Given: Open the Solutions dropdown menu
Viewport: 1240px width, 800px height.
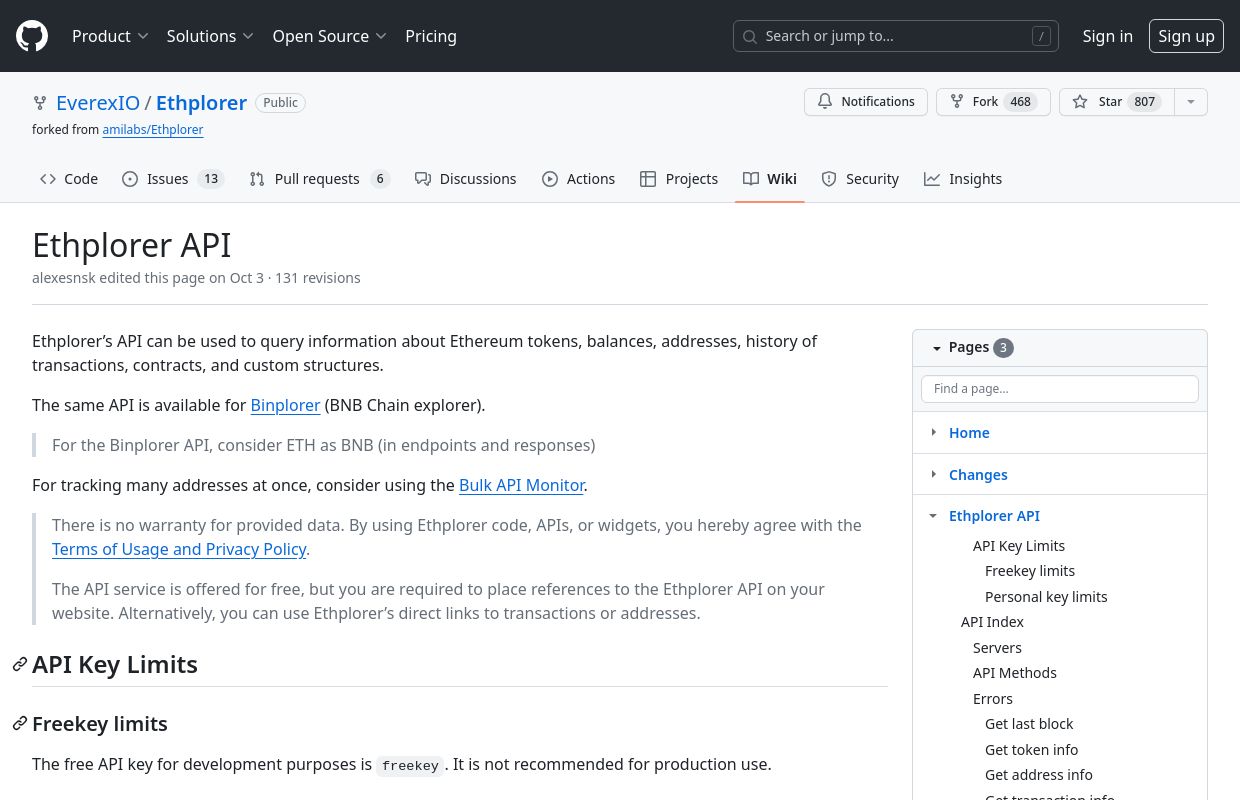Looking at the screenshot, I should (x=210, y=36).
